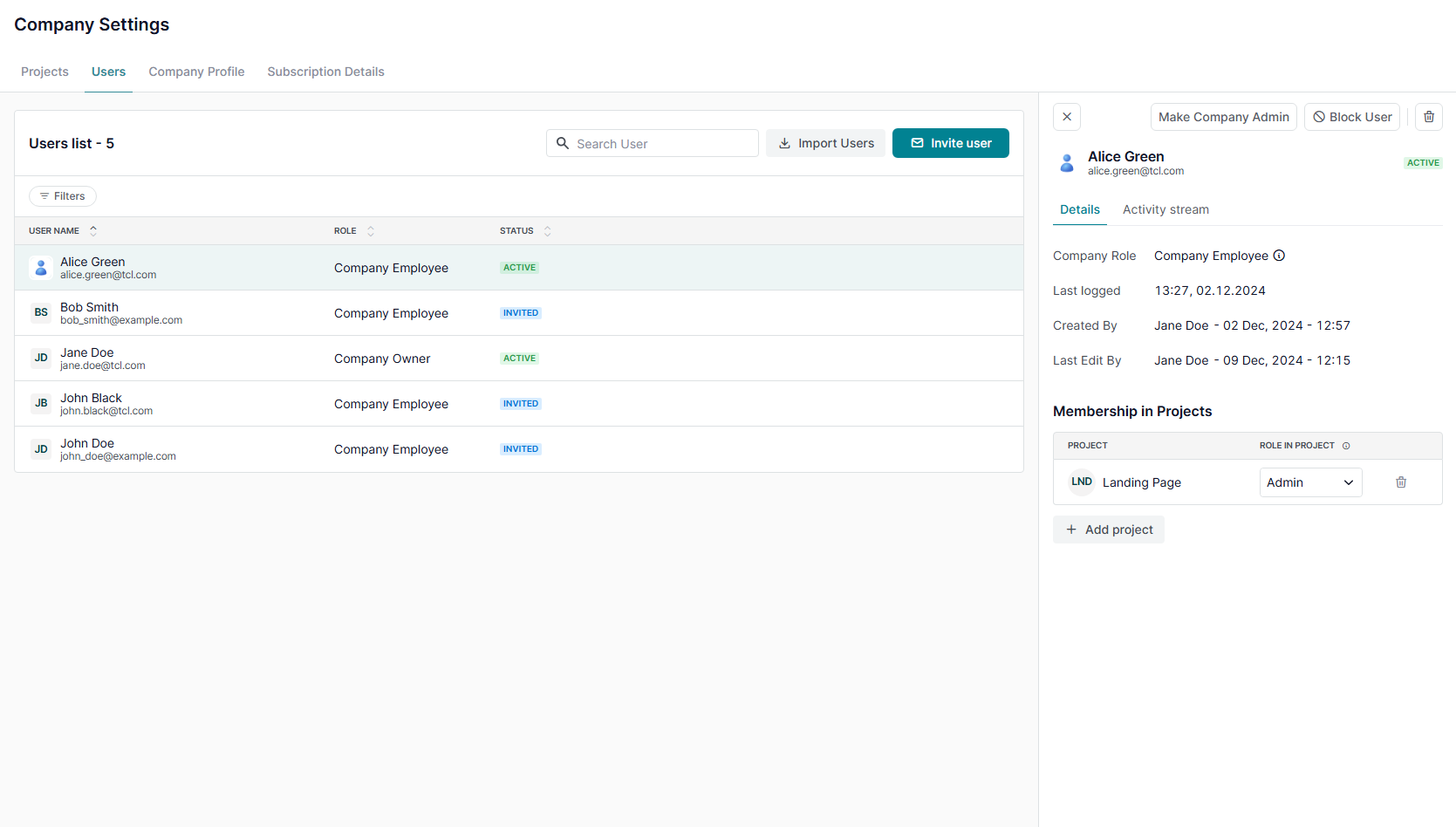Screen dimensions: 1456x827
Task: Click the Last logged value 13:27, 02.12.2024
Action: [1210, 290]
